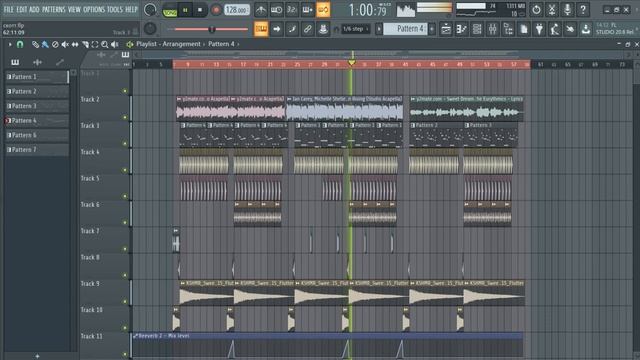This screenshot has width=640, height=360.
Task: Open the audio editor scissors icon
Action: 552,9
